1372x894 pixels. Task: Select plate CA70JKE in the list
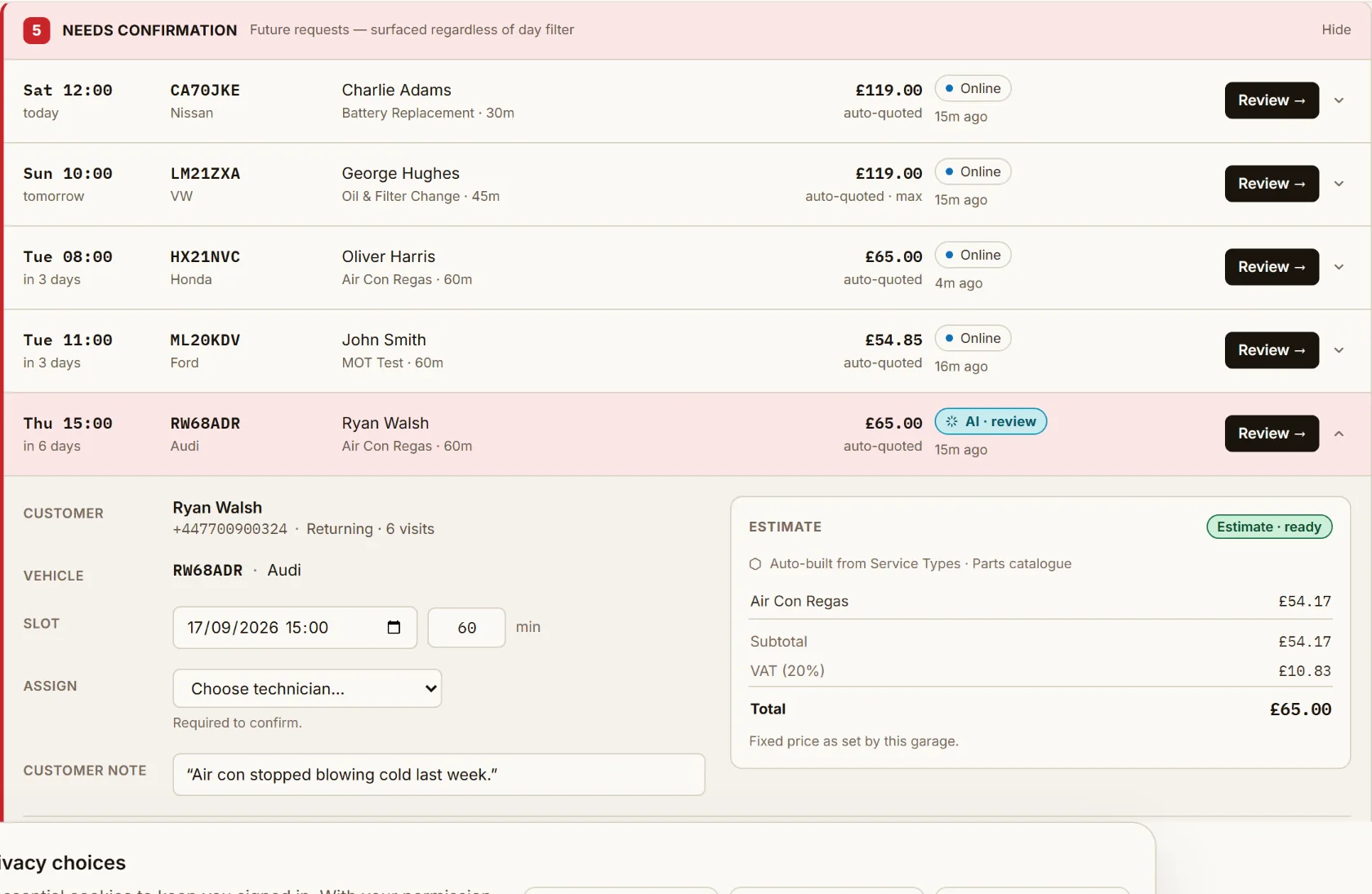205,90
